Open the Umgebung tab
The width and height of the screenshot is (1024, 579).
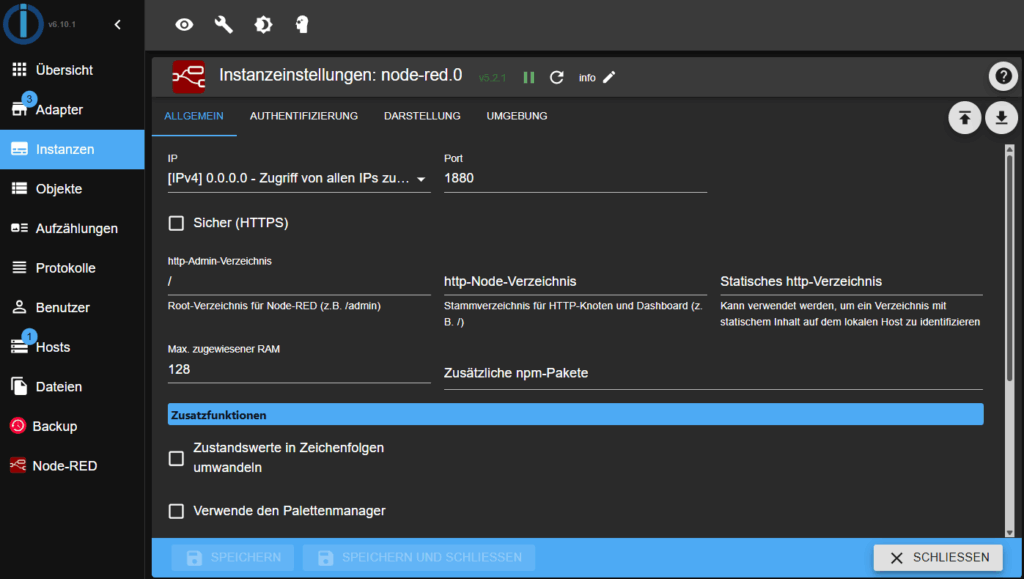(x=517, y=116)
